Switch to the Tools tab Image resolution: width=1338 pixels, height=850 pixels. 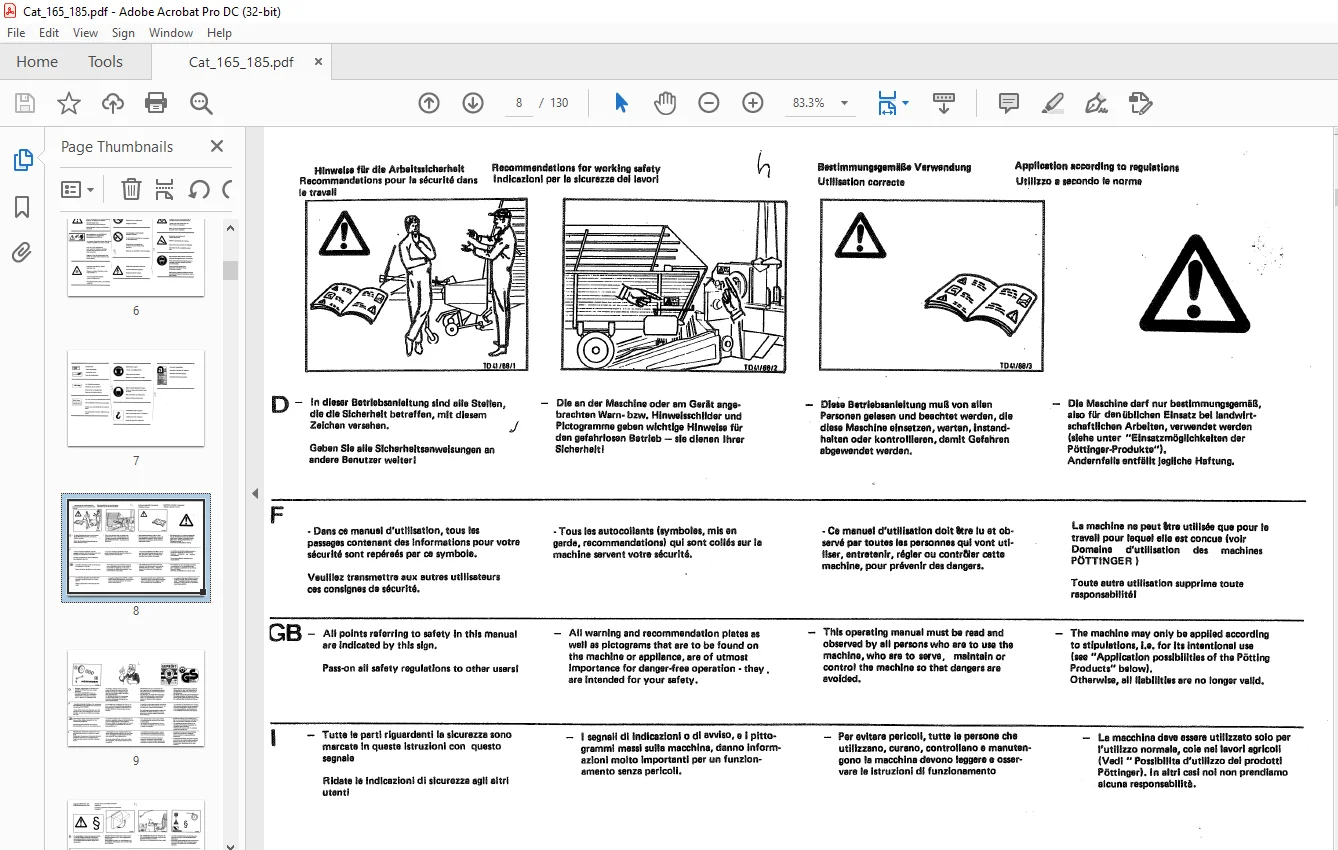coord(105,62)
